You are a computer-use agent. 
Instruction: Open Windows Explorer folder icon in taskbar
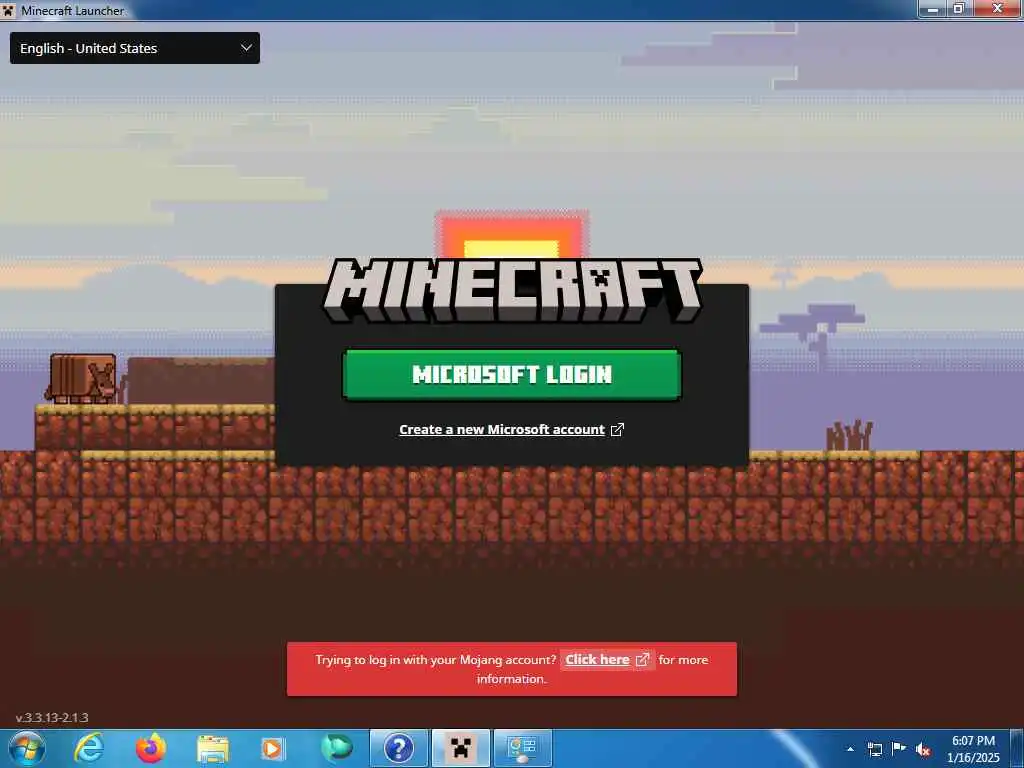click(213, 749)
